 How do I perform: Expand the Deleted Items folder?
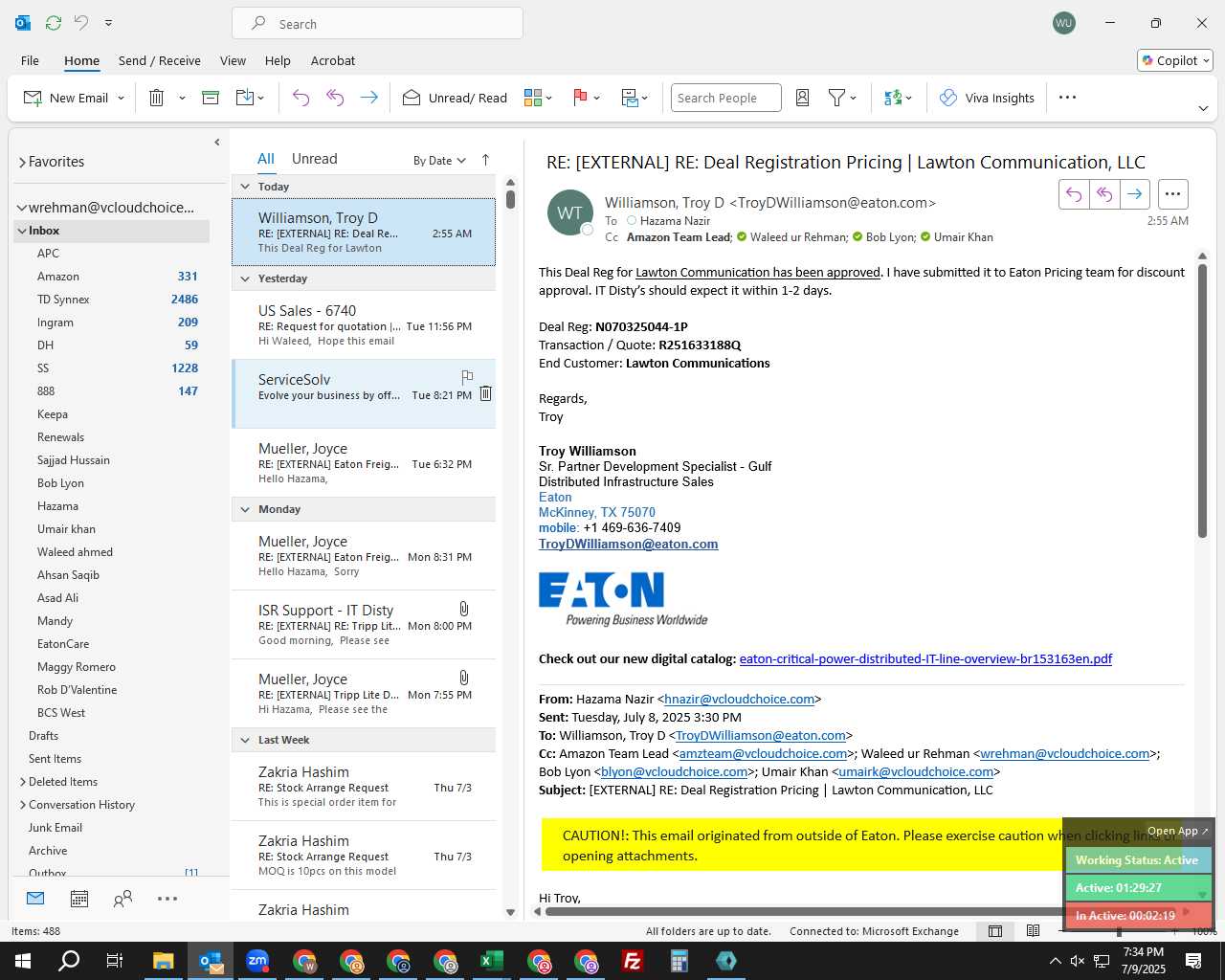22,782
